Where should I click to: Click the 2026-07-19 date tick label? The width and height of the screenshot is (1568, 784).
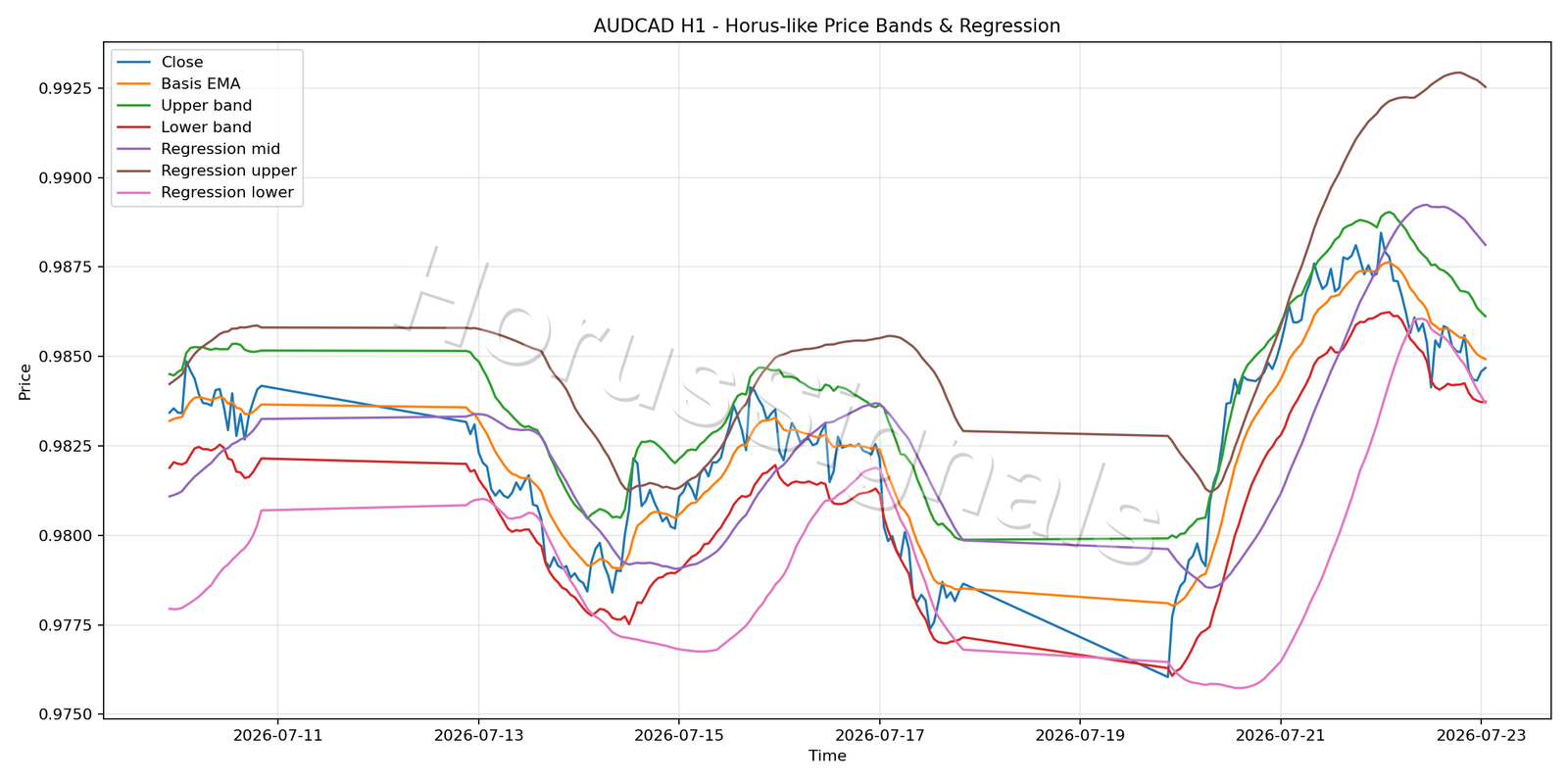click(x=1080, y=736)
